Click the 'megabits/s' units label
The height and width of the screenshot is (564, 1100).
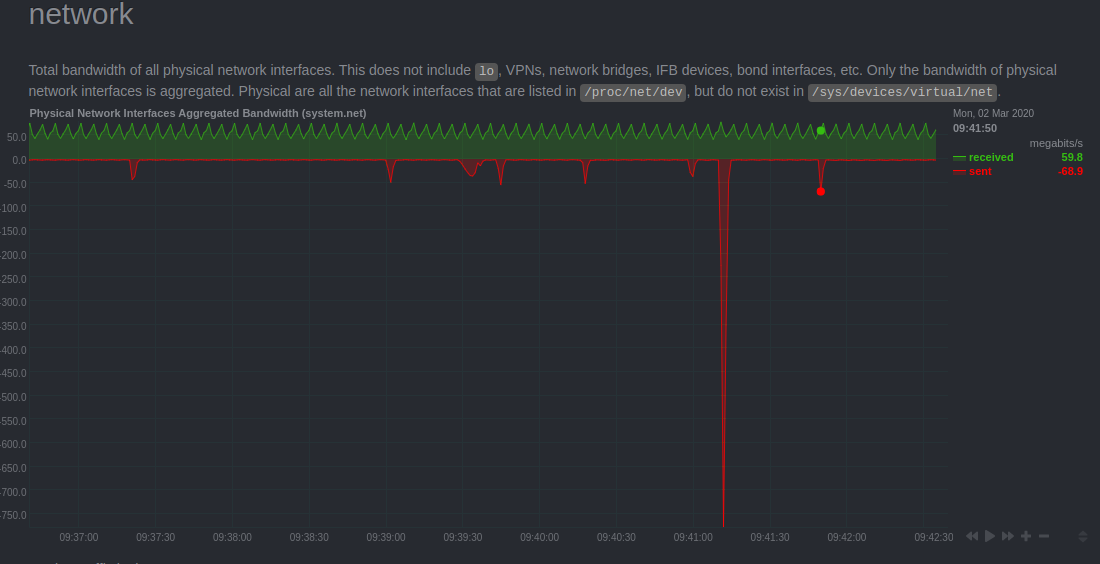[x=1056, y=143]
